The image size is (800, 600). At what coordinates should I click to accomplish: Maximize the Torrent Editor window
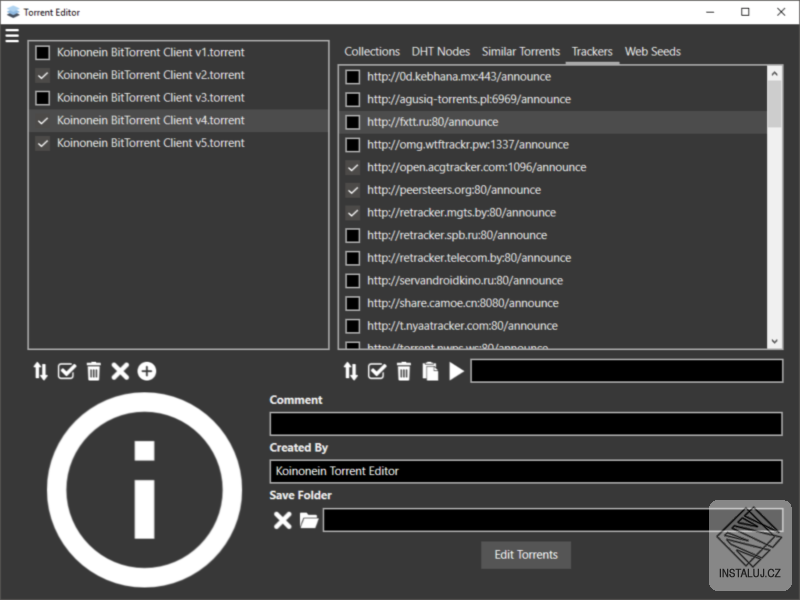pos(745,12)
